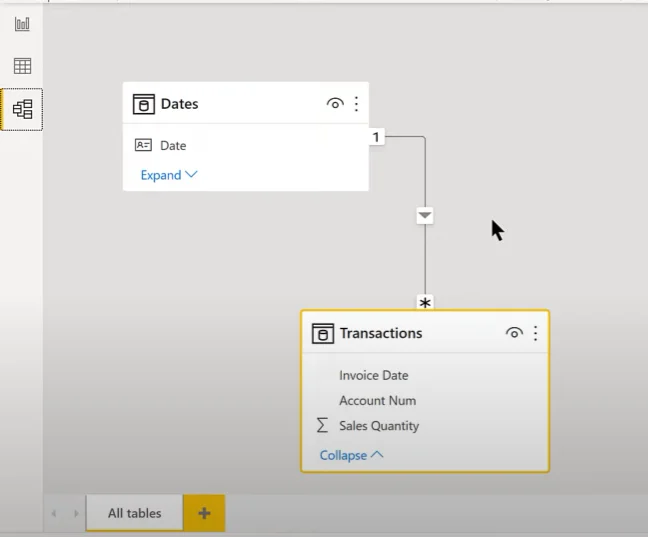Click the '1' cardinality marker
The width and height of the screenshot is (648, 537).
pyautogui.click(x=376, y=137)
